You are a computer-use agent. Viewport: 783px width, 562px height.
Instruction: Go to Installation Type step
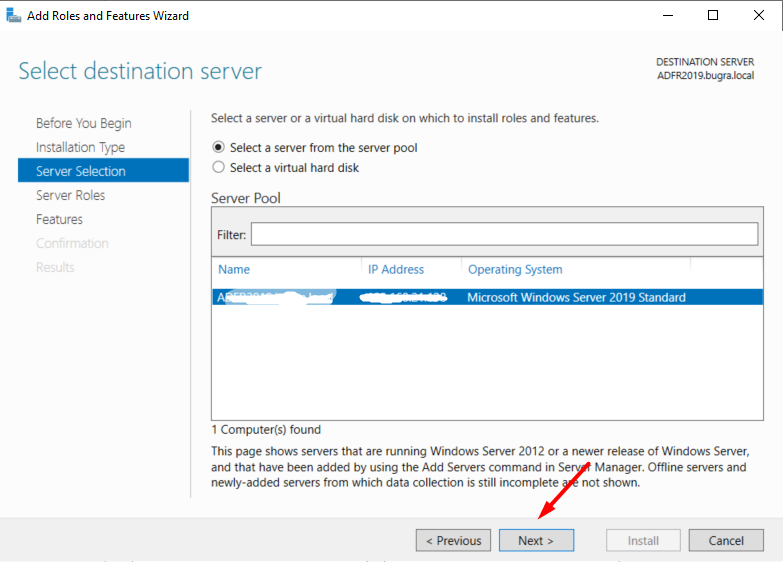pos(80,147)
